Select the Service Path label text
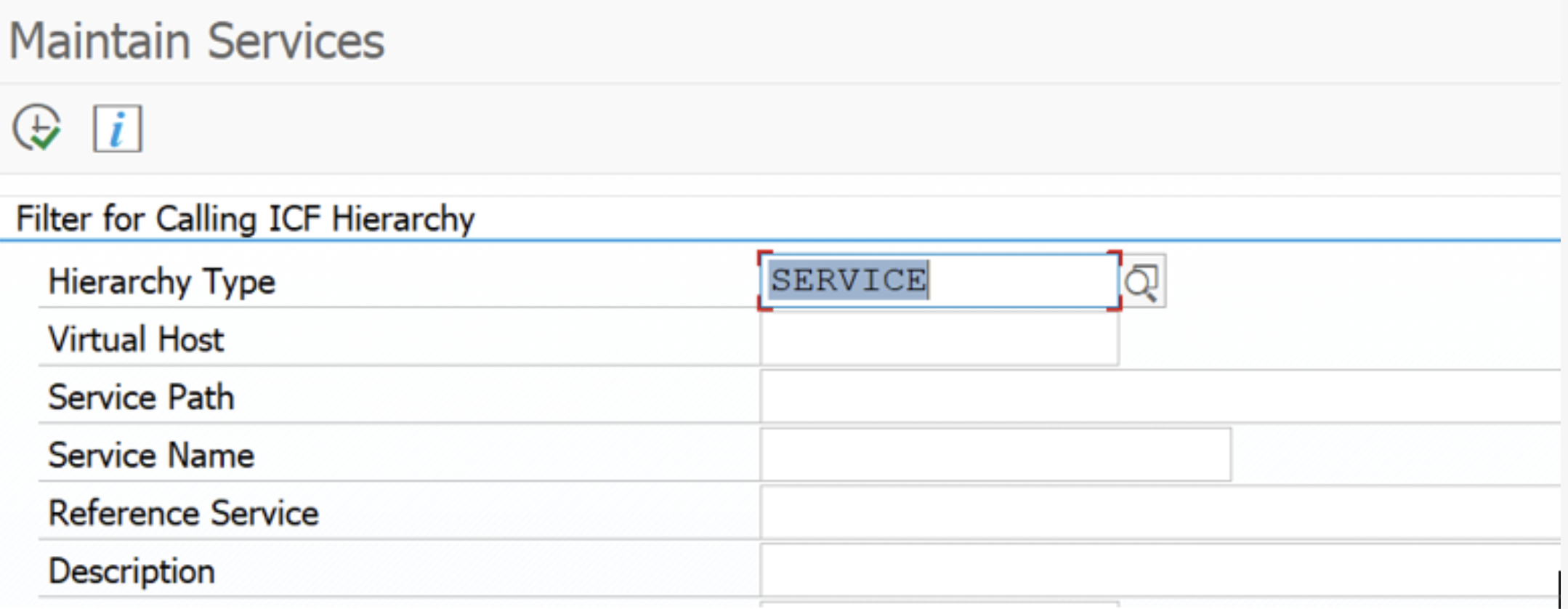Image resolution: width=1568 pixels, height=609 pixels. (141, 398)
